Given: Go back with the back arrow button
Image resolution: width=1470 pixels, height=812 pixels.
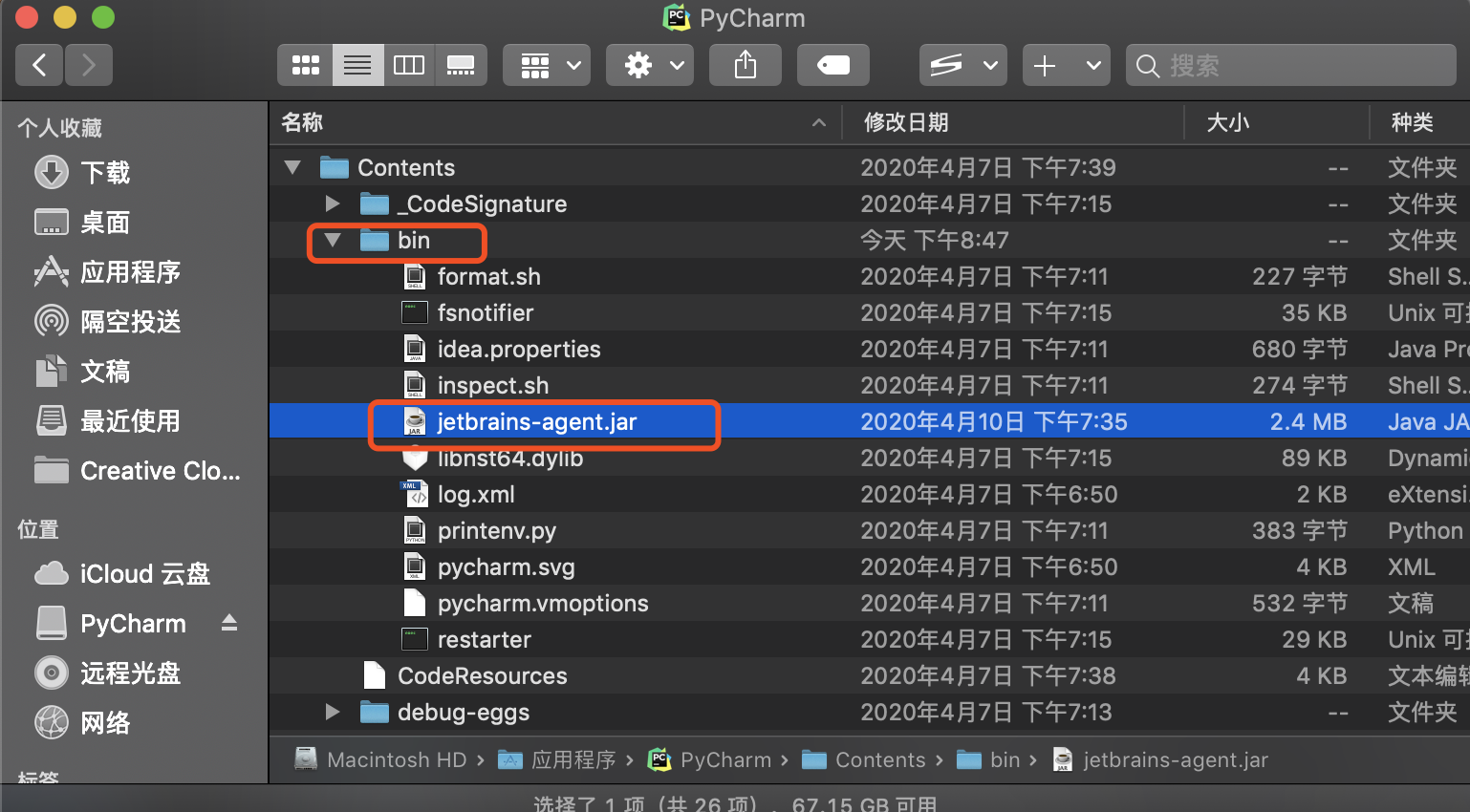Looking at the screenshot, I should [39, 65].
